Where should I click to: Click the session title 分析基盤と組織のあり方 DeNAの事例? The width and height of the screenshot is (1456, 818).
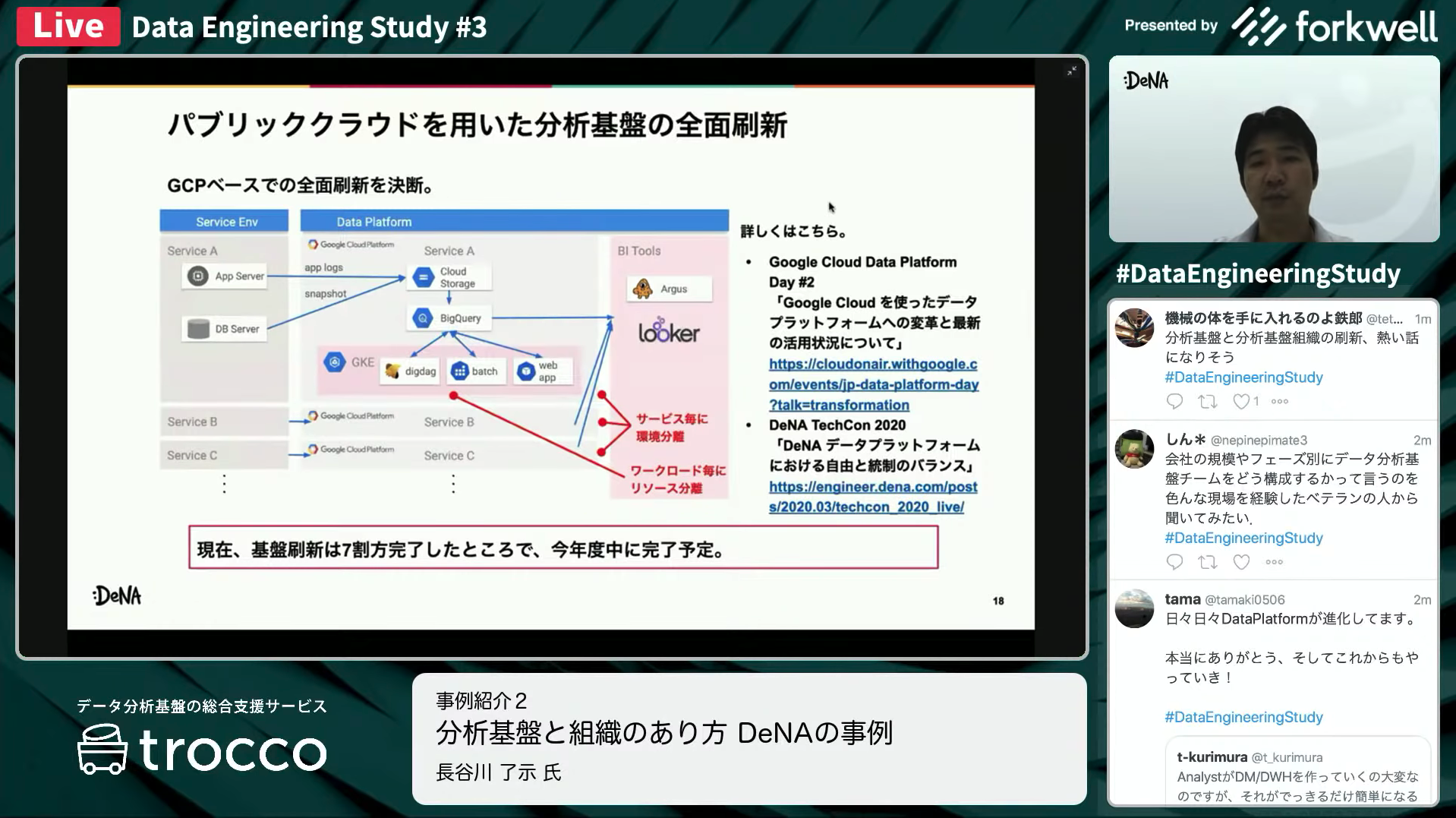tap(664, 733)
